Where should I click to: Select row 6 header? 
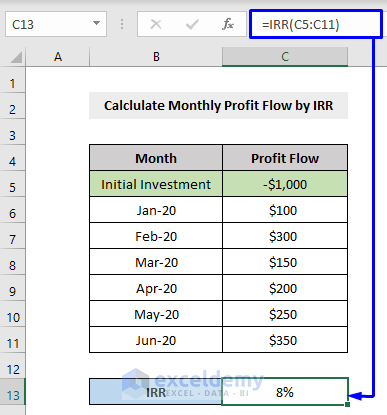[x=12, y=210]
